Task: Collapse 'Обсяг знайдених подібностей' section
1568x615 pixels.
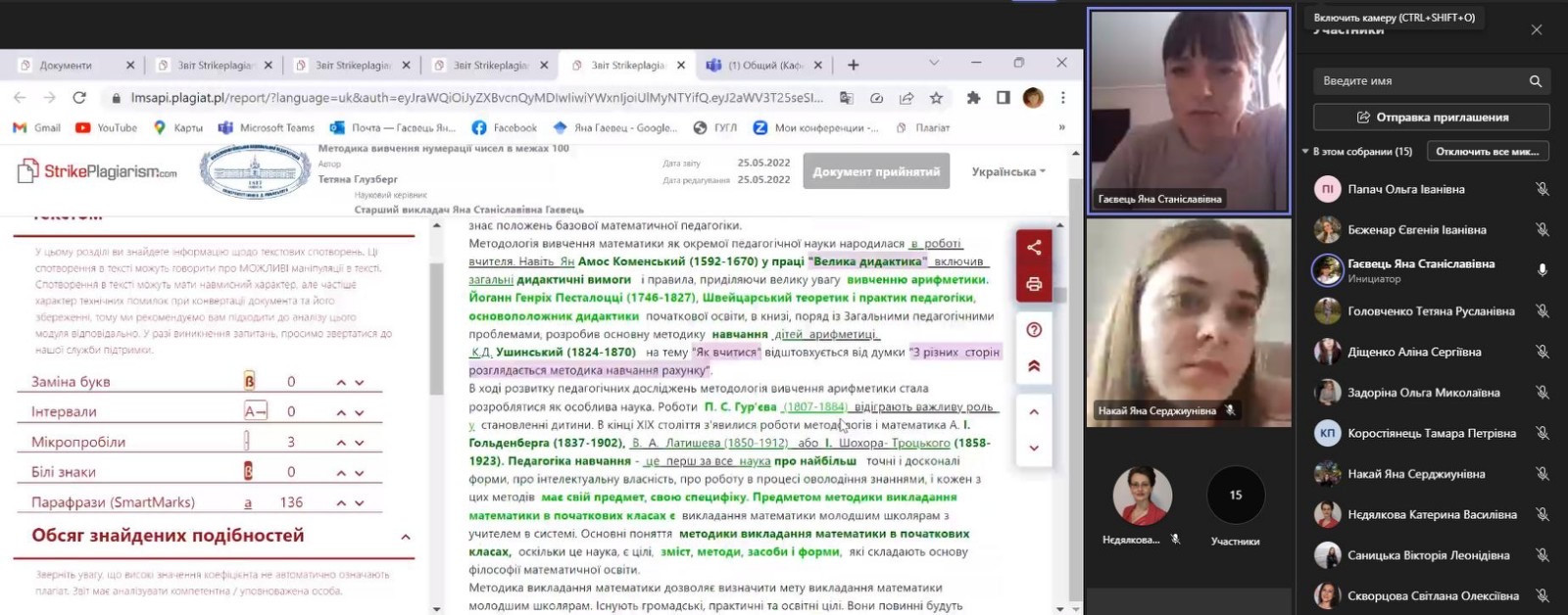Action: pos(406,537)
